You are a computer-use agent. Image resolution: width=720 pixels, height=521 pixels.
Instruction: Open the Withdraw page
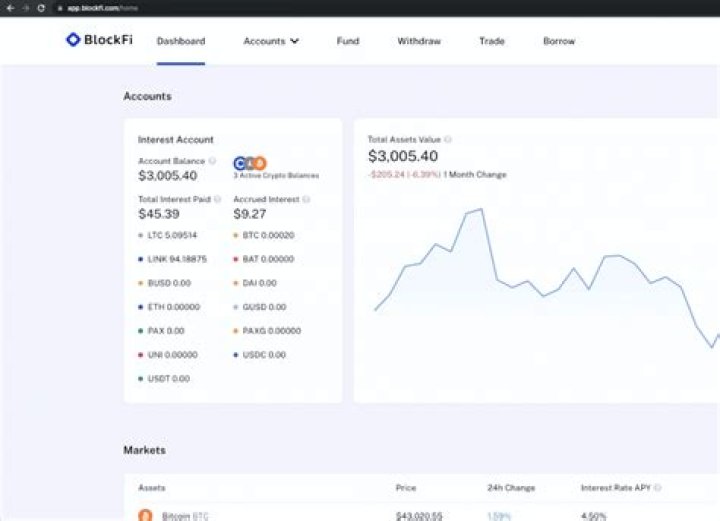(x=419, y=41)
